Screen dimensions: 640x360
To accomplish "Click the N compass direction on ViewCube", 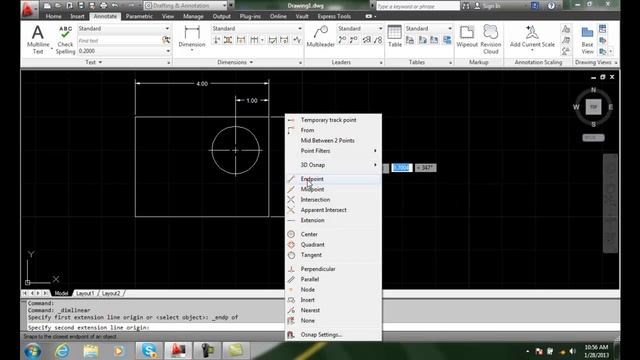I will tap(593, 89).
